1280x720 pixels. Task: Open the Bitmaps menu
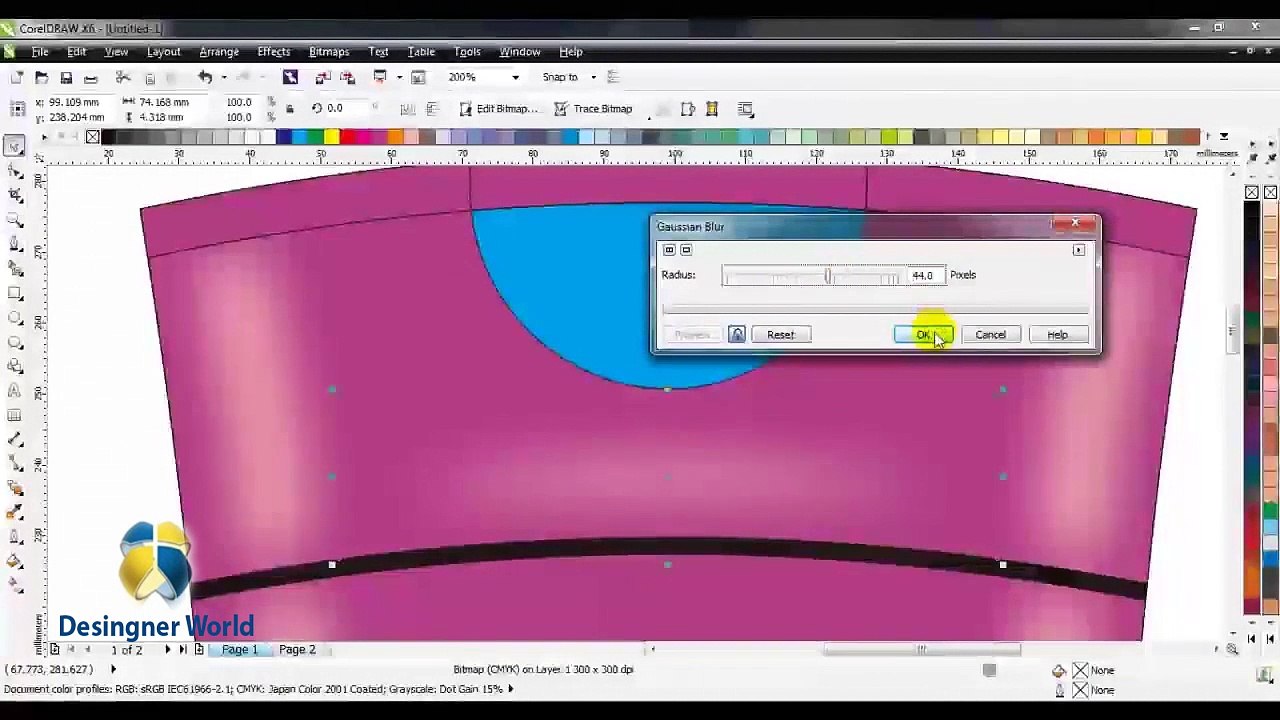329,51
